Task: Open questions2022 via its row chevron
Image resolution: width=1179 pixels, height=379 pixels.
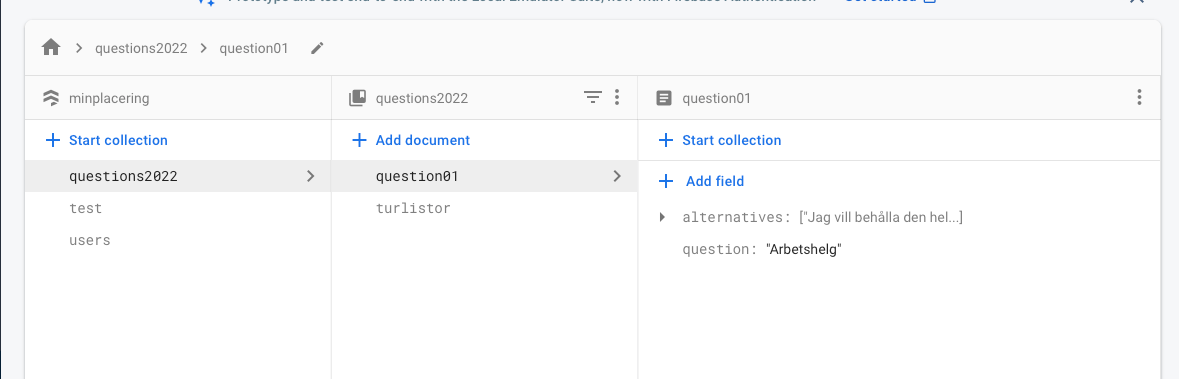Action: [311, 177]
